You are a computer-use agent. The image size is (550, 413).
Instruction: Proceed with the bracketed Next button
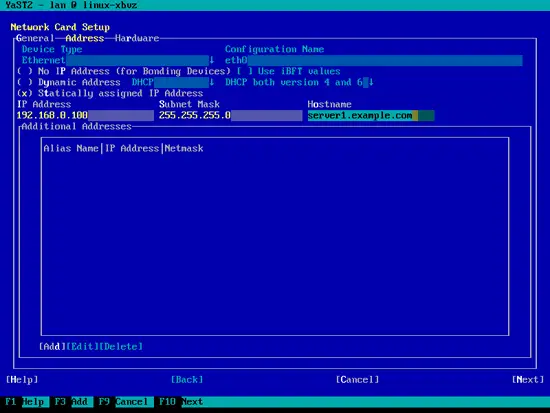528,380
